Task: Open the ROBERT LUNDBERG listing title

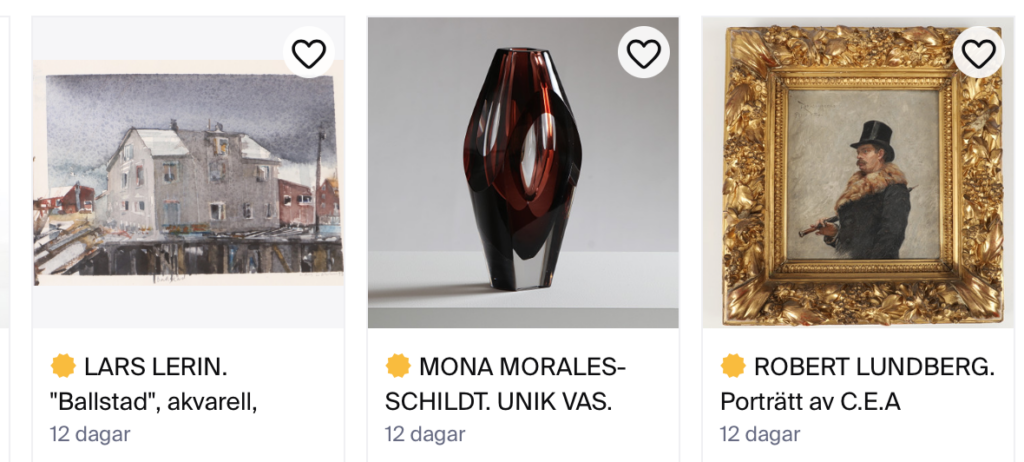Action: click(x=873, y=366)
